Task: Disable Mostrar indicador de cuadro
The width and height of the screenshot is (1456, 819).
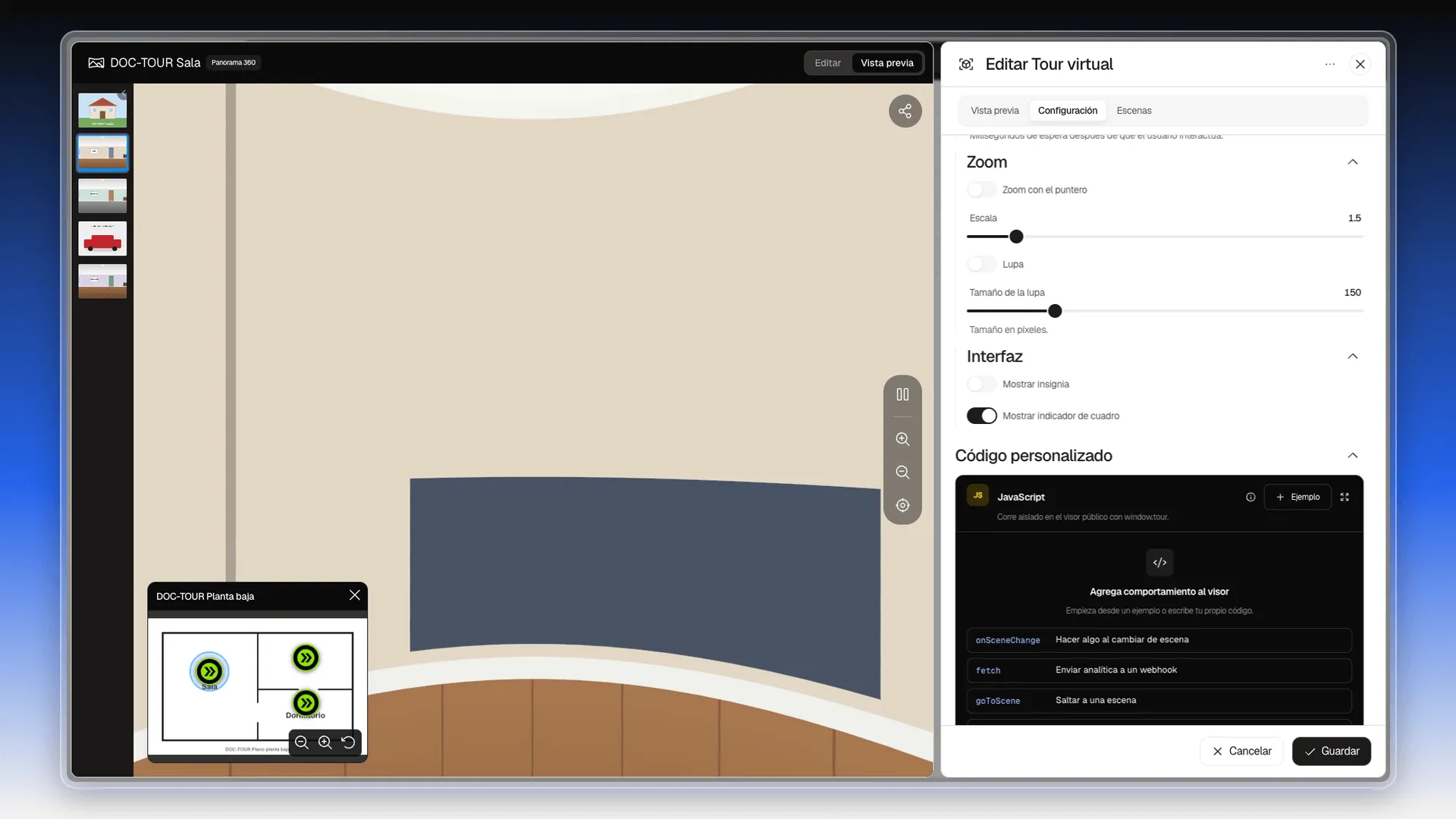Action: [981, 416]
